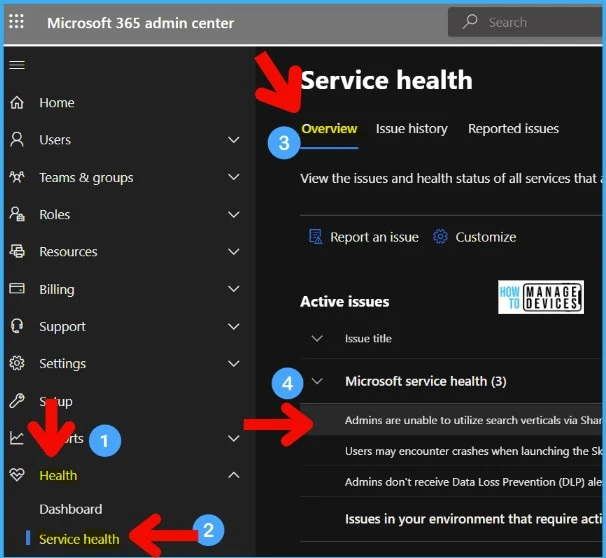This screenshot has height=558, width=606.
Task: Collapse the Health menu chevron
Action: [233, 475]
